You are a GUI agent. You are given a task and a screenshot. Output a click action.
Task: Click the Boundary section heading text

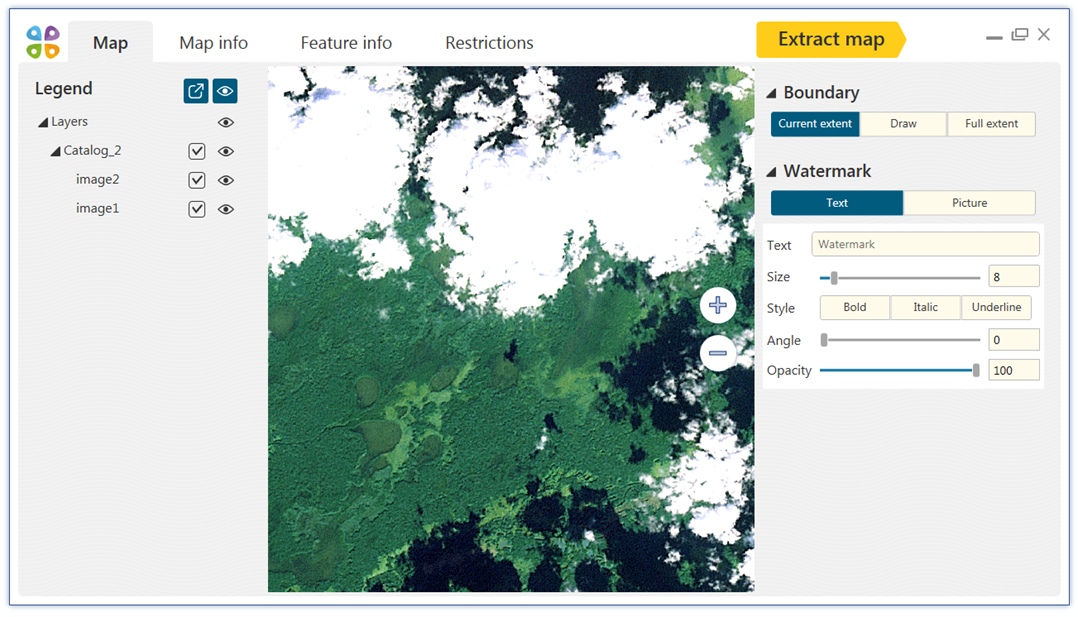coord(821,93)
